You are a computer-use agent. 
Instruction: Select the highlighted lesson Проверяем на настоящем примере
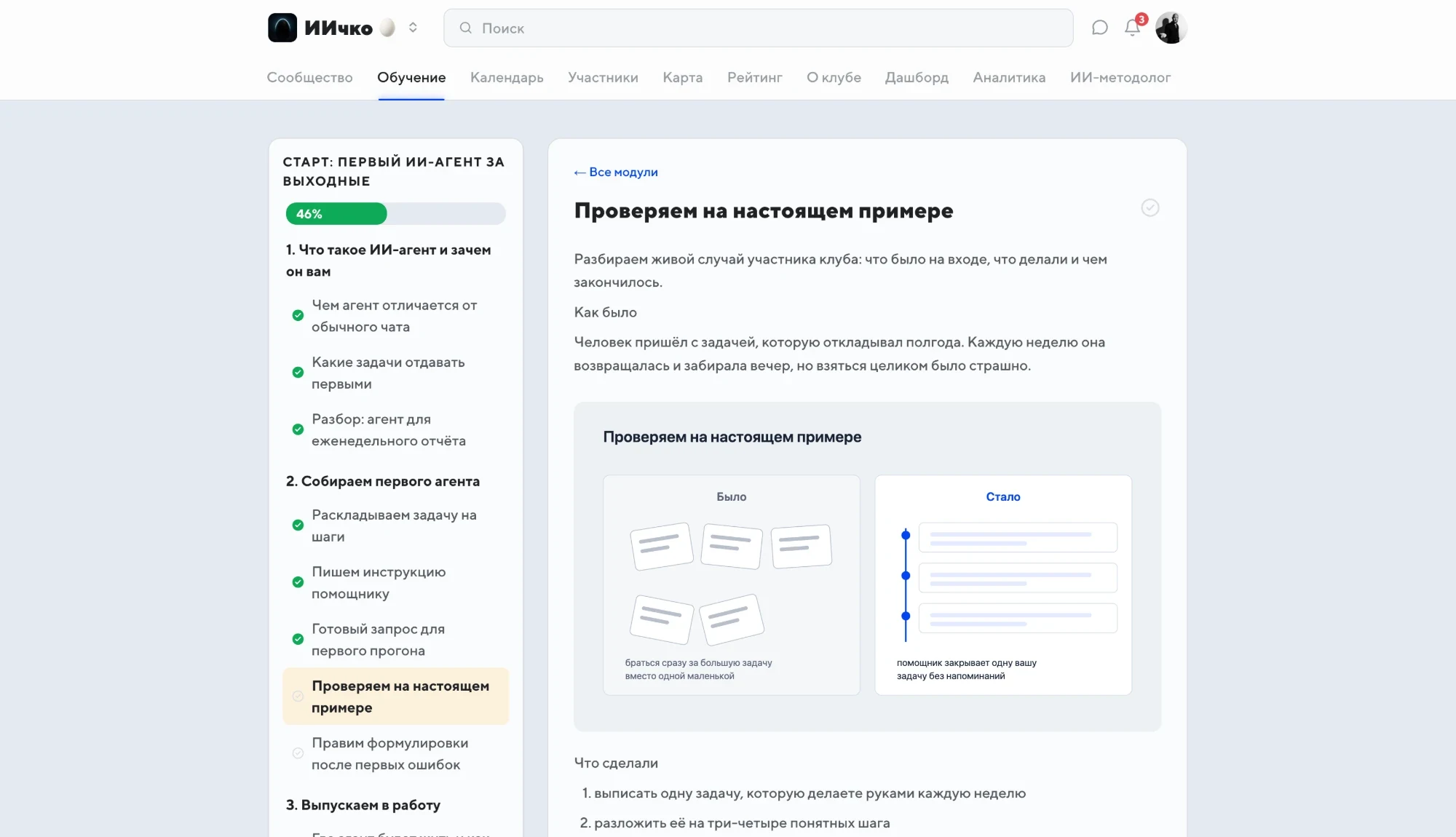click(395, 697)
